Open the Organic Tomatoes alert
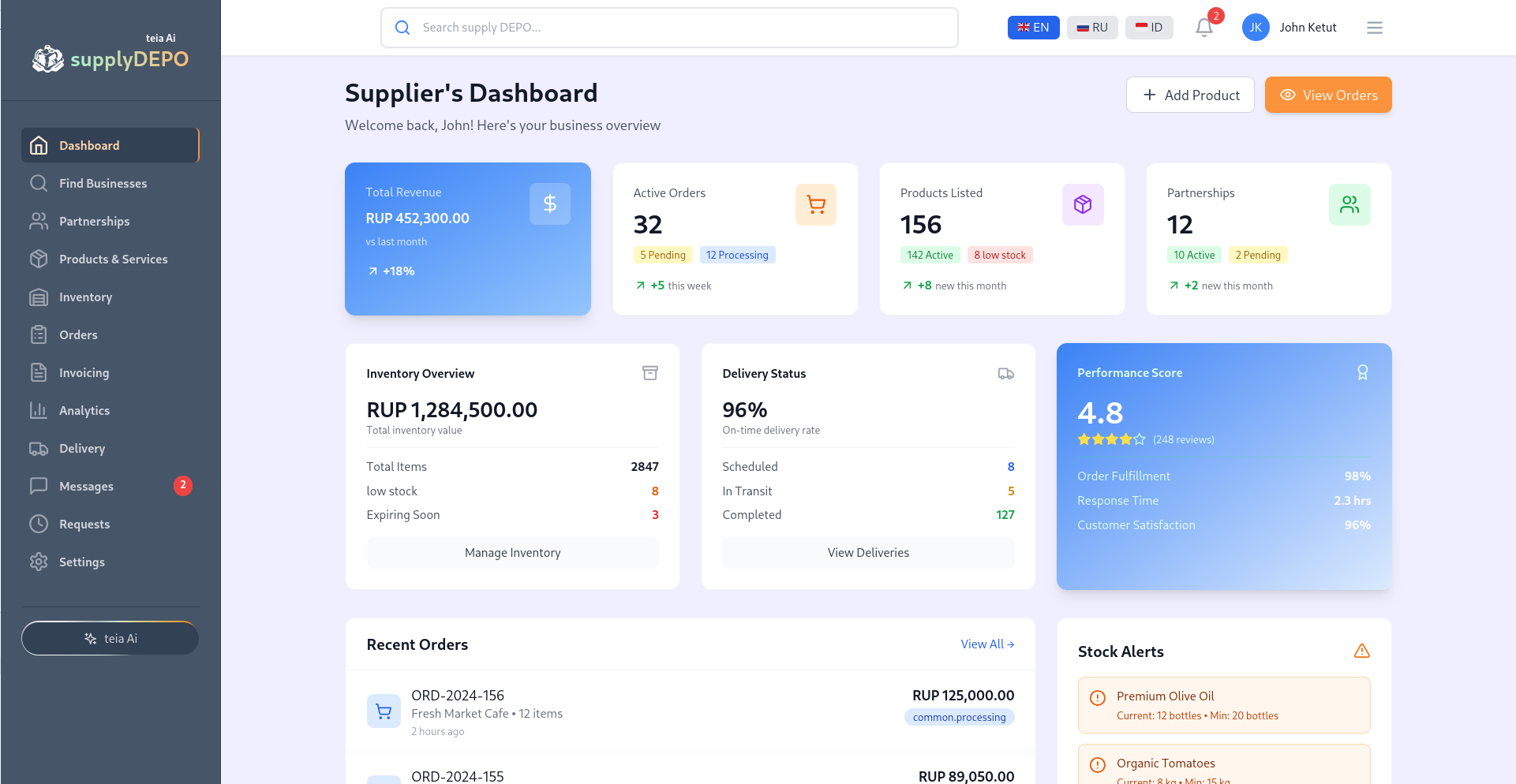 (1224, 763)
